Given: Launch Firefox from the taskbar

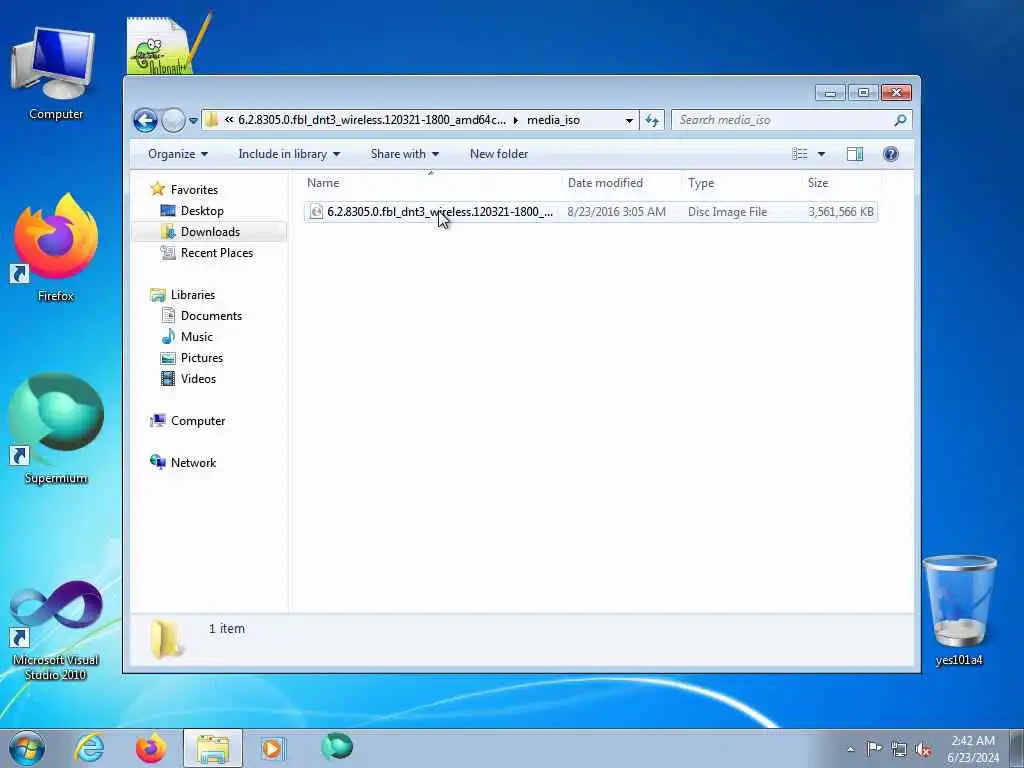Looking at the screenshot, I should (150, 748).
